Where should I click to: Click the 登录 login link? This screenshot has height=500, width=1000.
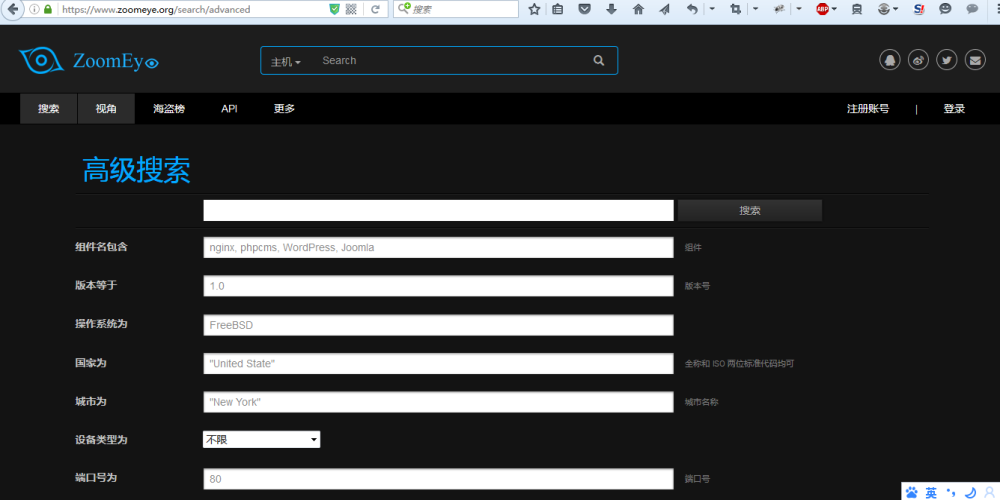click(954, 108)
